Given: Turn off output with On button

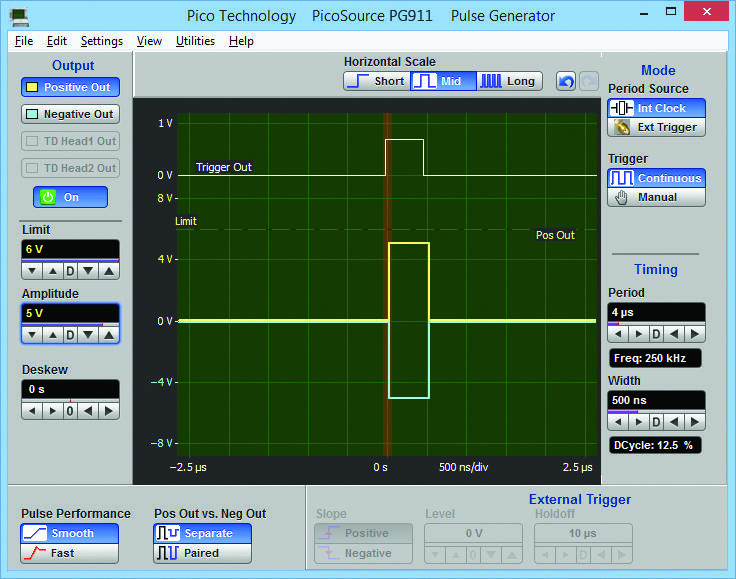Looking at the screenshot, I should [70, 197].
